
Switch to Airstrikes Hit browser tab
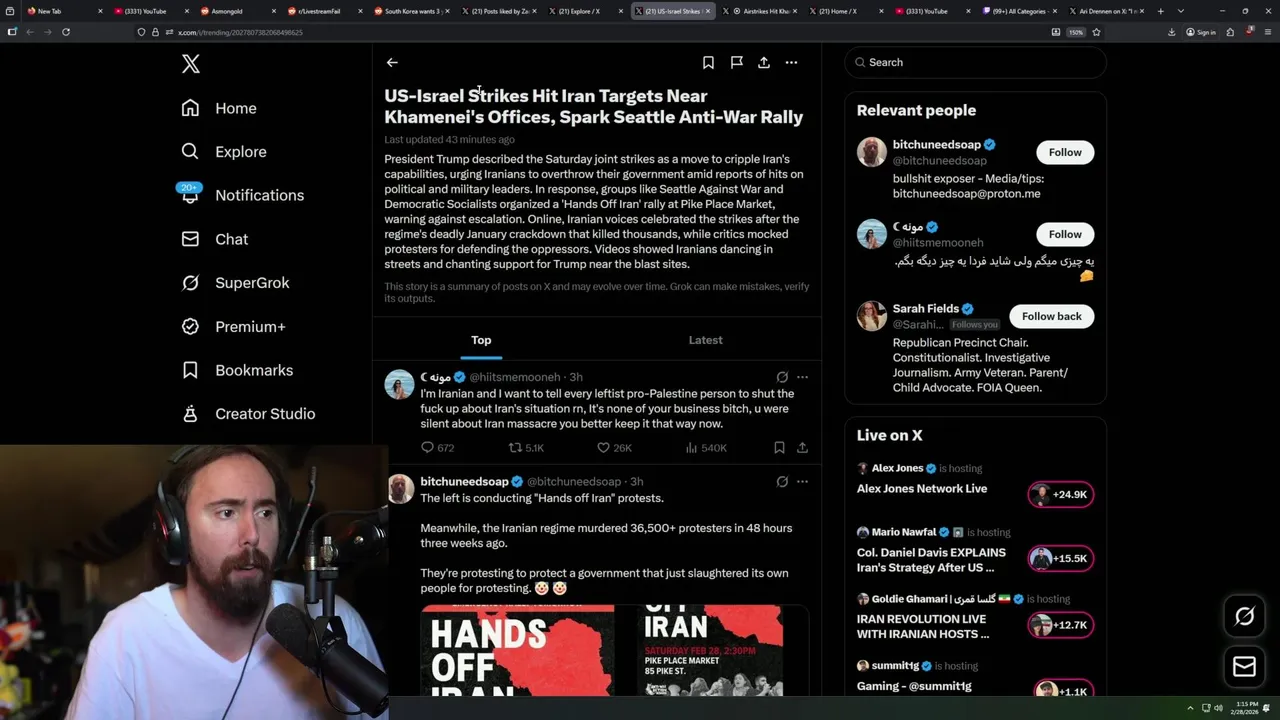tap(760, 11)
